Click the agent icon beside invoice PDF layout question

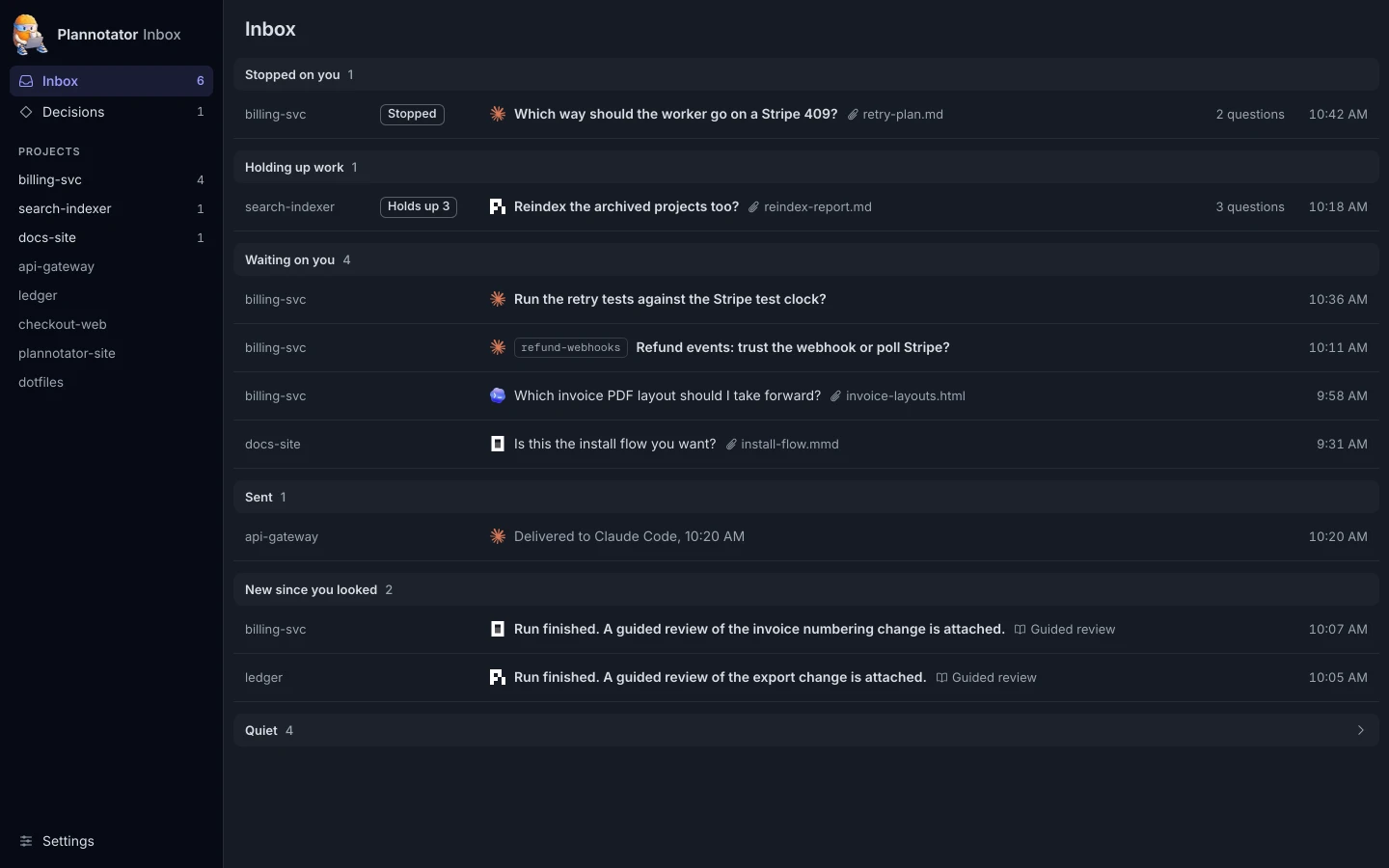click(x=498, y=395)
